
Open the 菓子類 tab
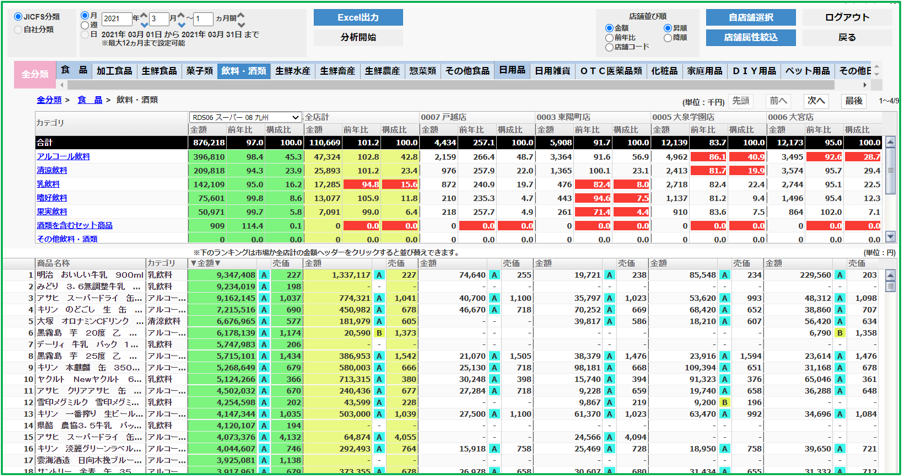tap(200, 71)
